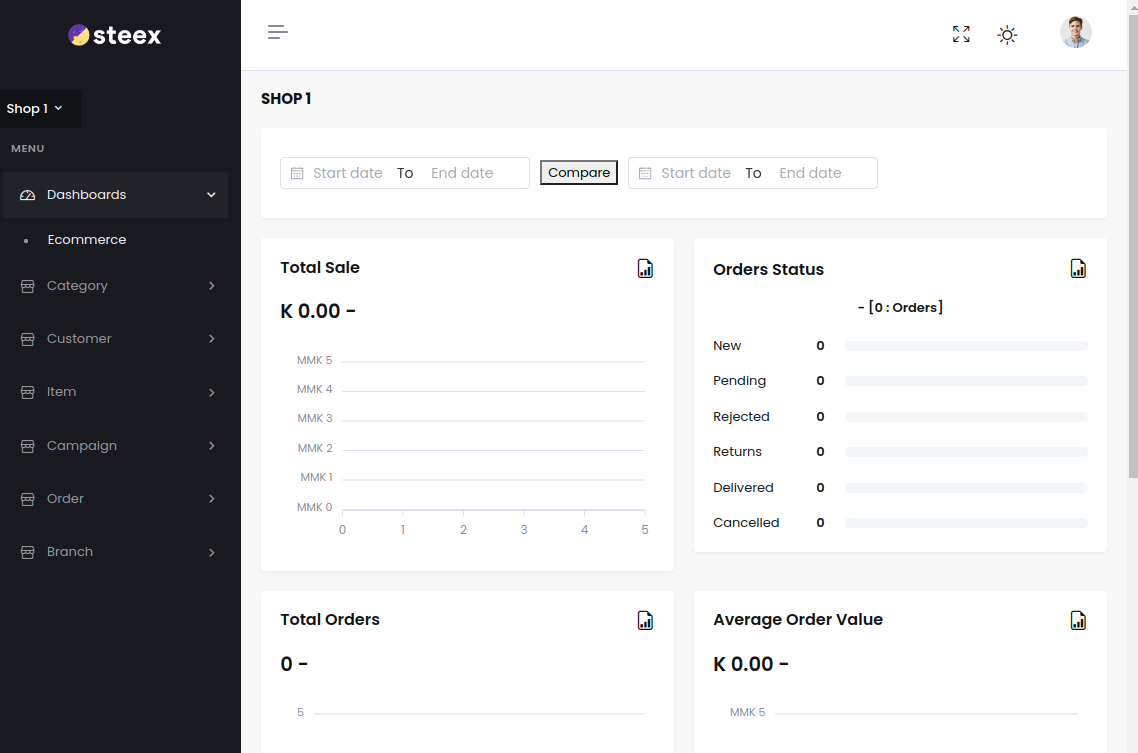Open the user profile avatar

click(x=1075, y=33)
